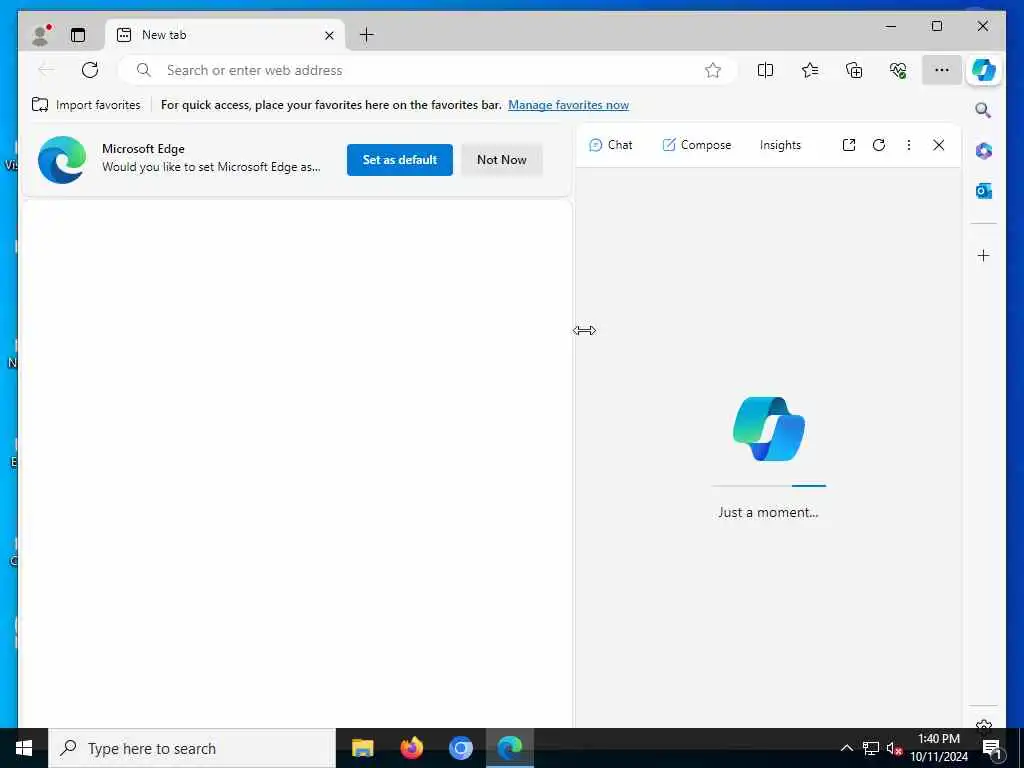
Task: Refresh the Copilot pane
Action: pos(879,145)
